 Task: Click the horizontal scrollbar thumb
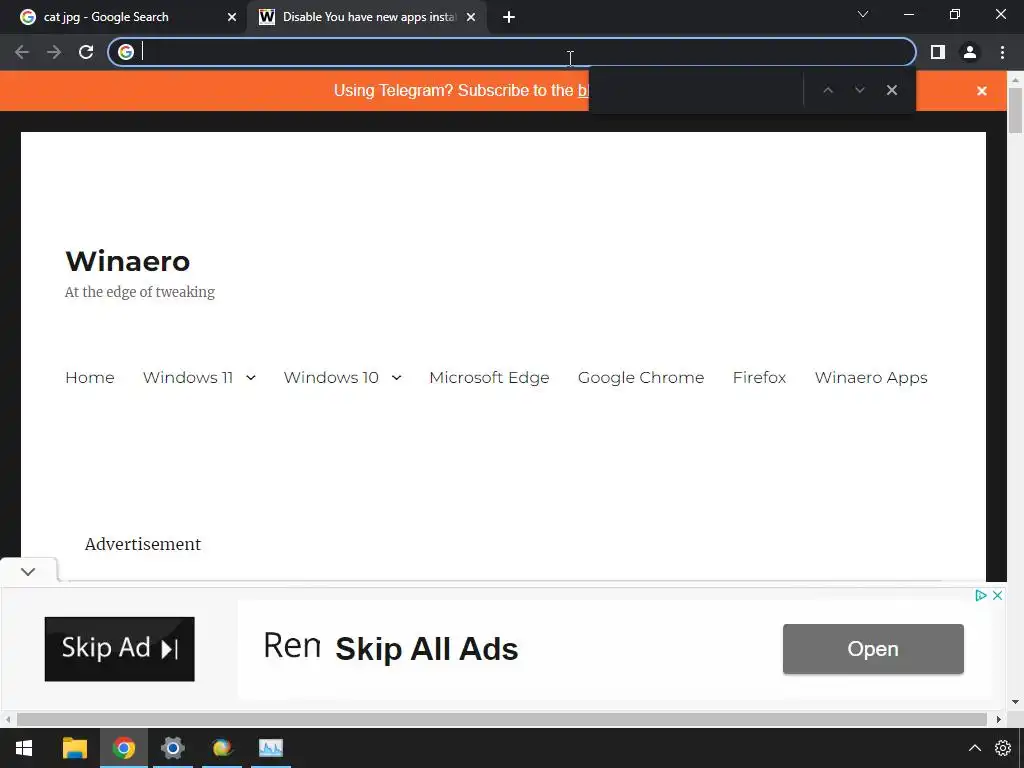502,719
